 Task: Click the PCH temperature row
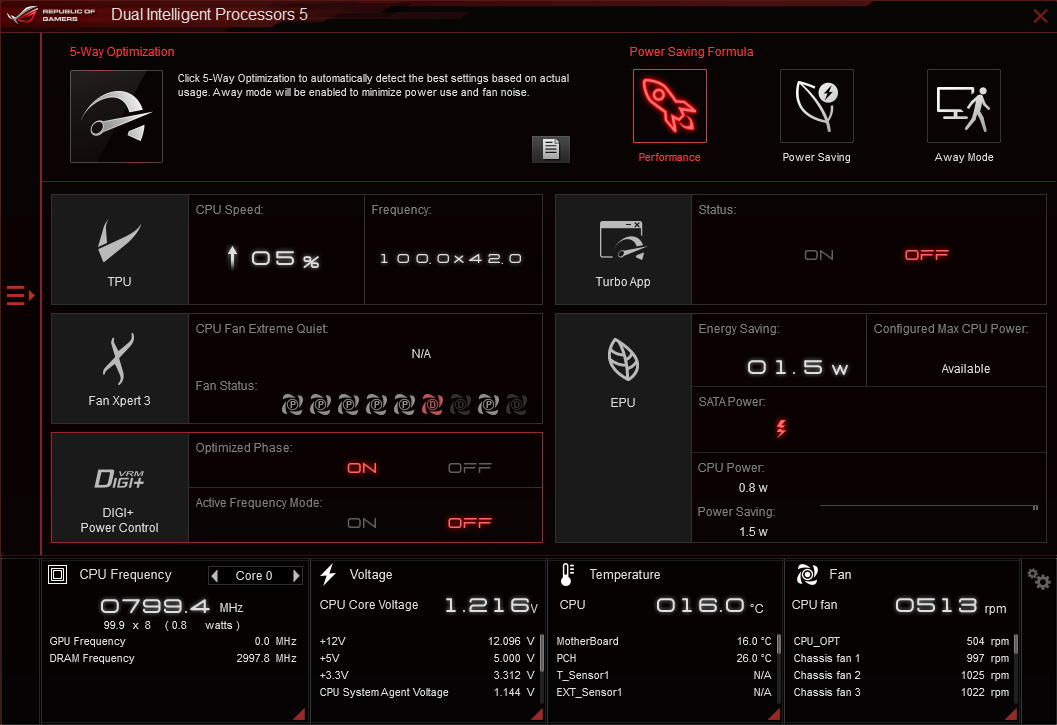(664, 658)
